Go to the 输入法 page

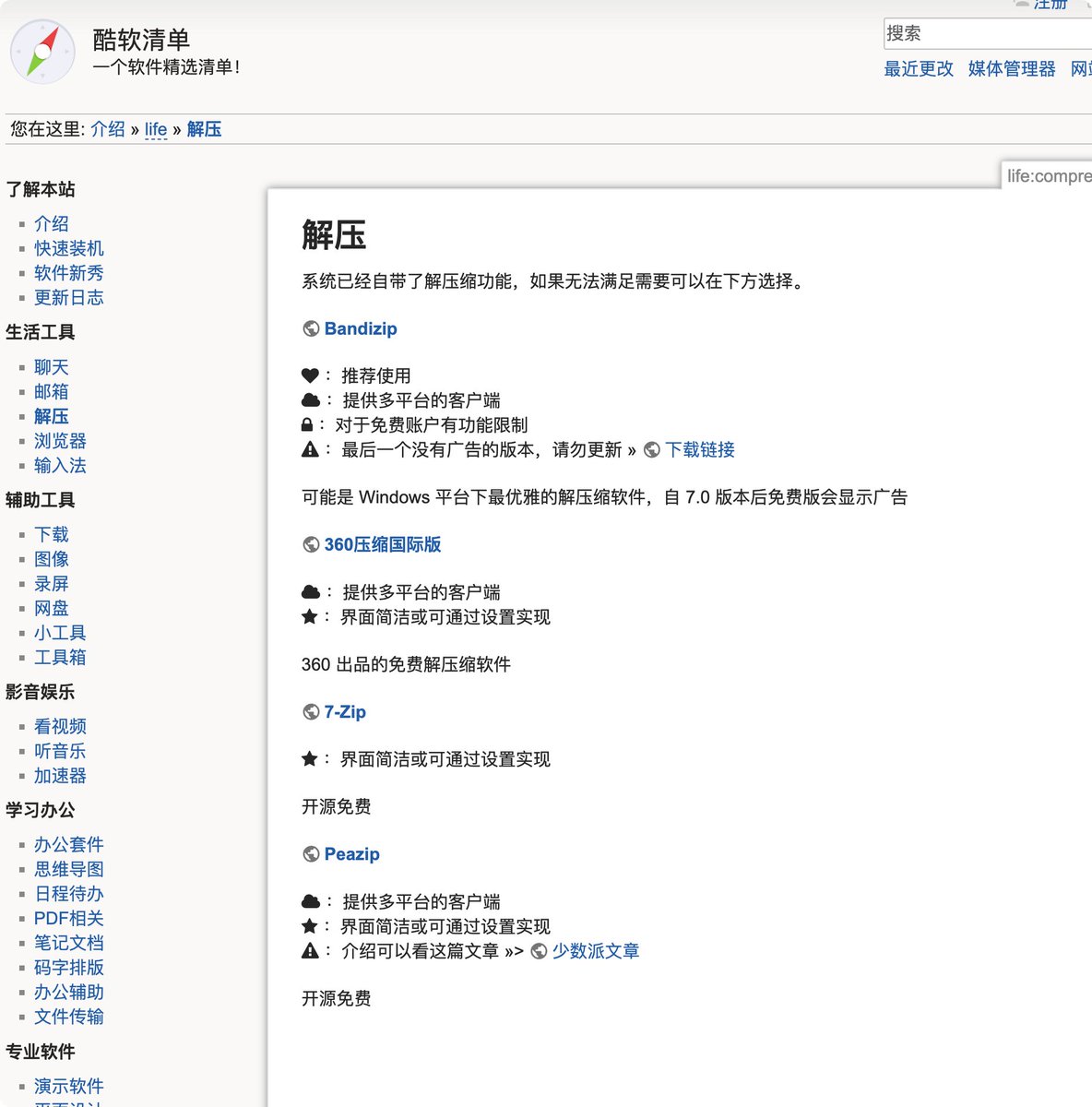60,466
